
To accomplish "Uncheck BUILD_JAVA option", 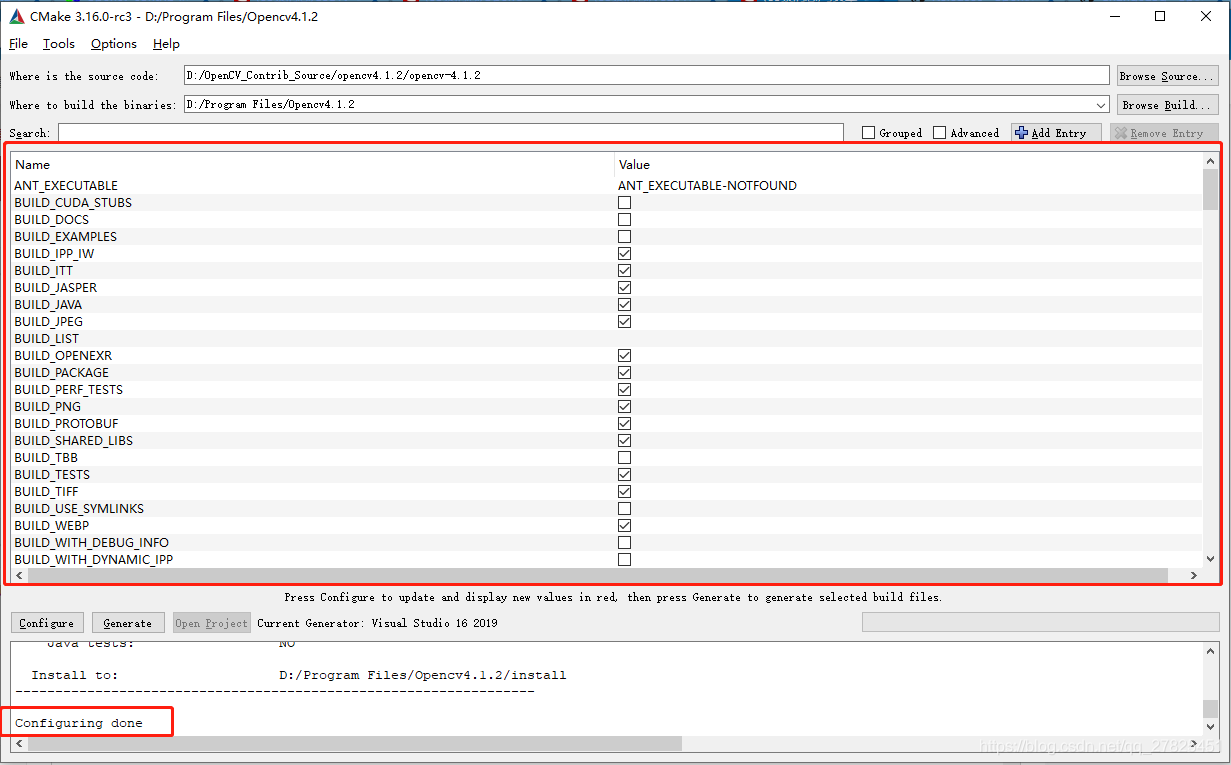I will pos(624,305).
